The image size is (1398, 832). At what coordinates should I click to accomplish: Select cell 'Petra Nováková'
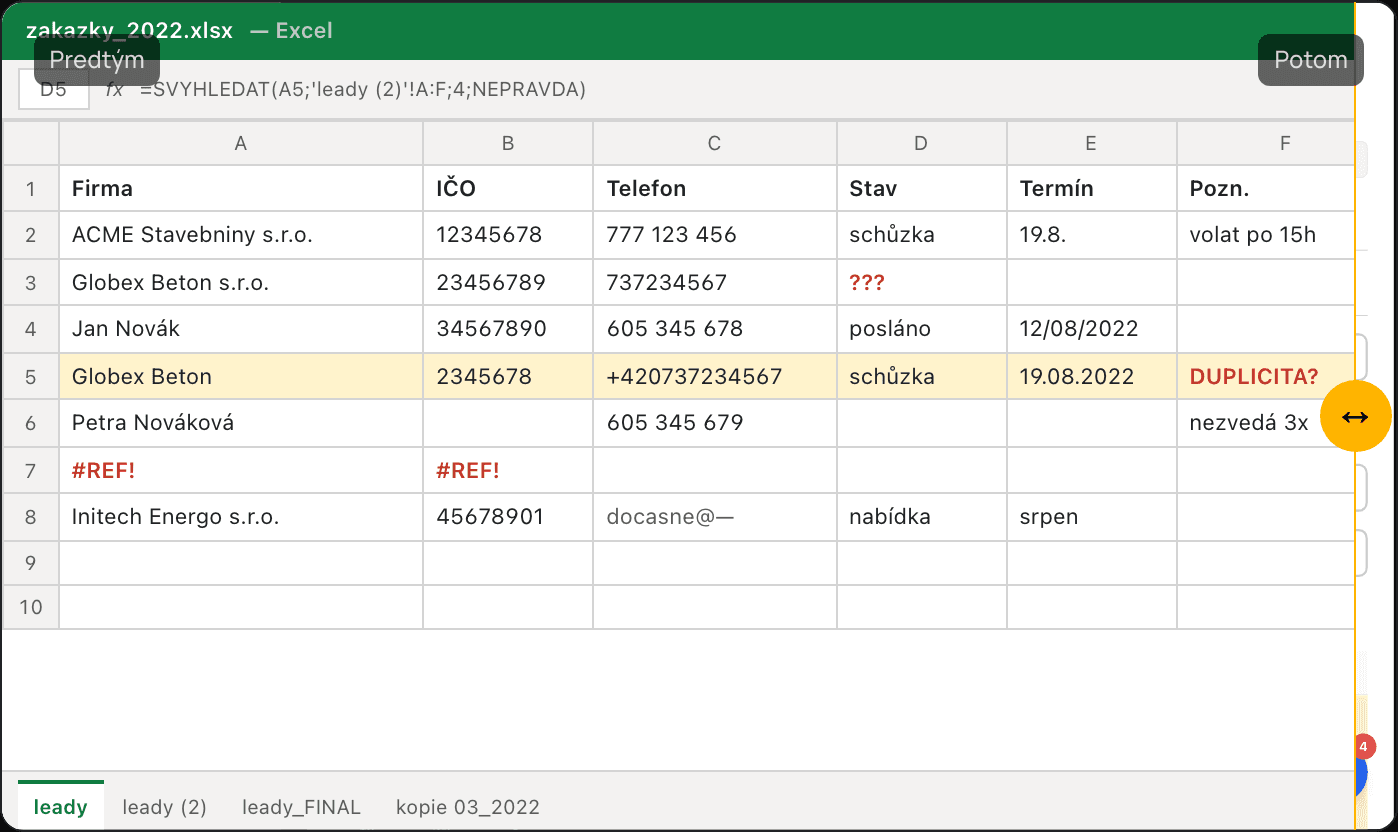point(241,423)
